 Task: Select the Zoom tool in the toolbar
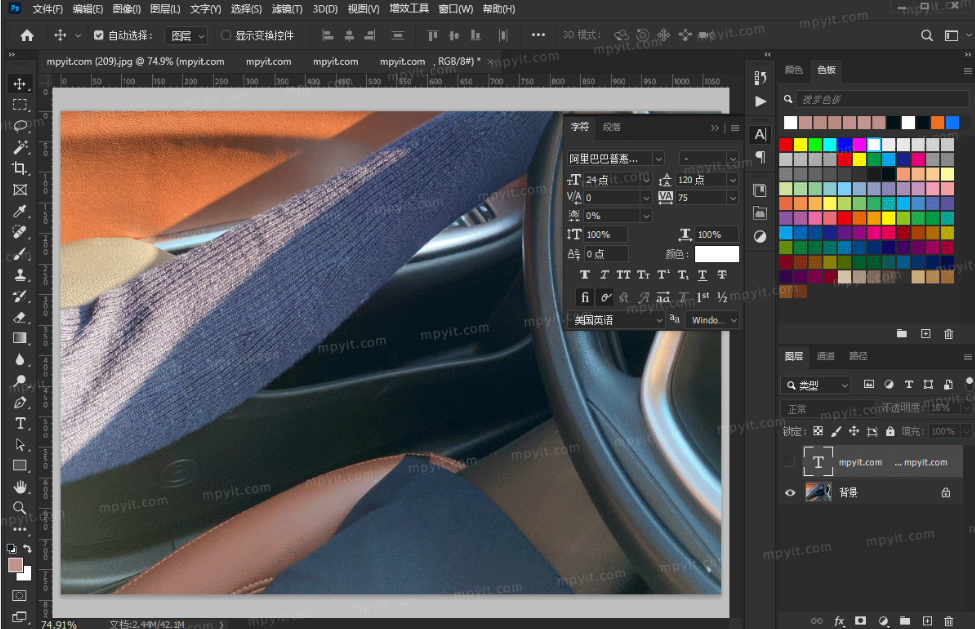coord(20,508)
